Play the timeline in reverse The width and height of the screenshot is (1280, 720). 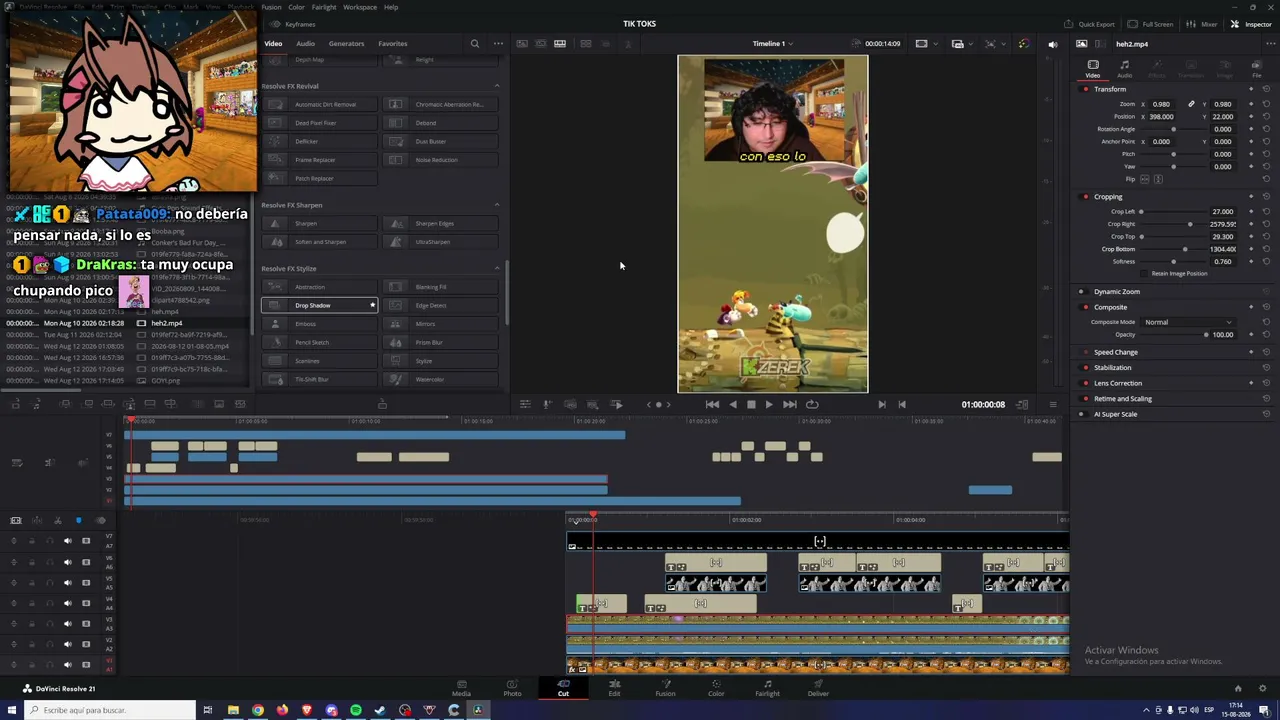733,404
